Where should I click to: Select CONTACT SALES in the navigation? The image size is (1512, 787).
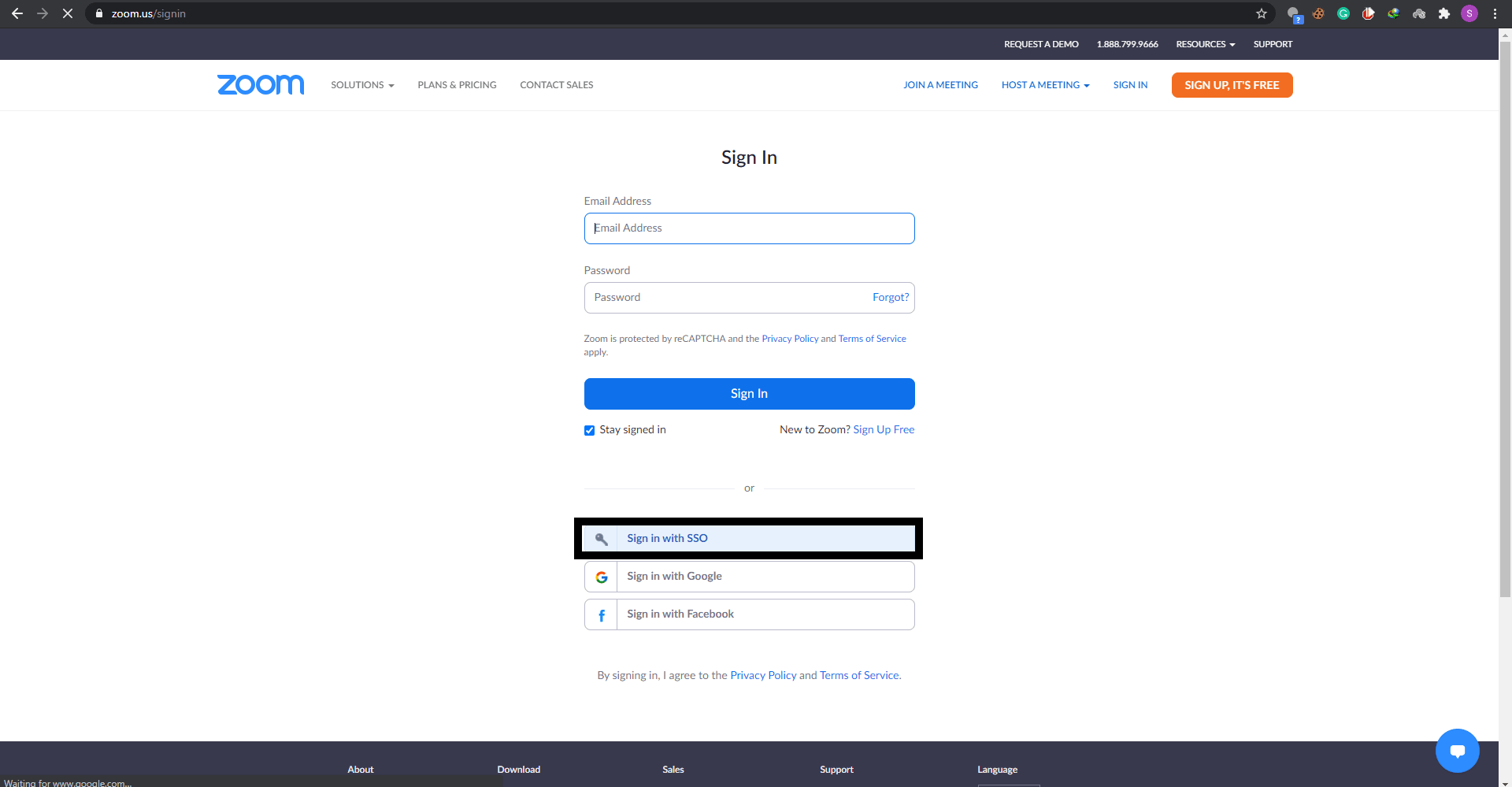tap(556, 85)
